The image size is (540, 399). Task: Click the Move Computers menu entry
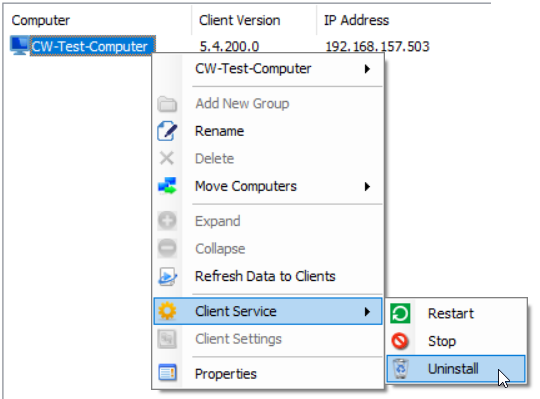pyautogui.click(x=268, y=186)
